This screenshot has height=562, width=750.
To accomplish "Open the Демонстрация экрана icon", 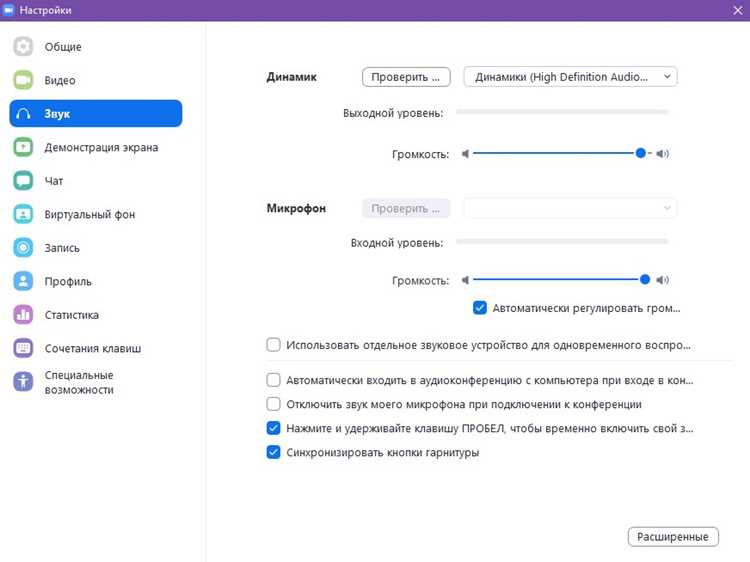I will (23, 147).
